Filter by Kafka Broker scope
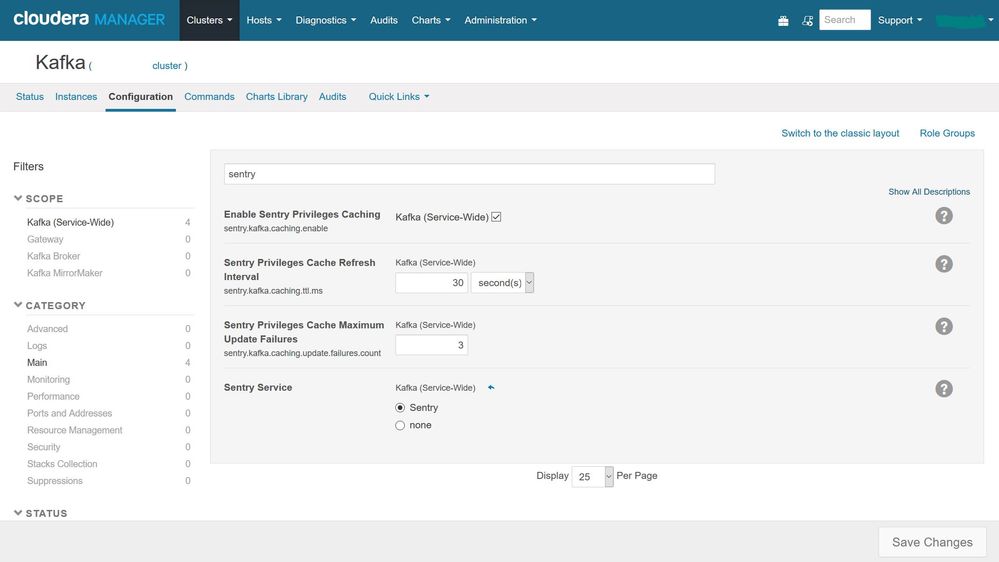 (54, 256)
